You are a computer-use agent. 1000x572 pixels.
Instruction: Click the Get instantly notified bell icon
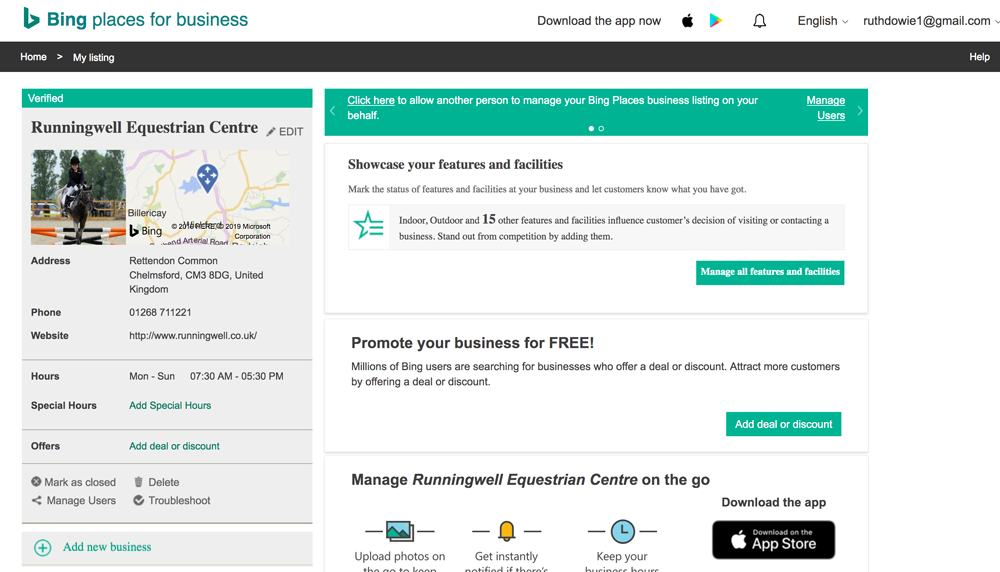pos(506,531)
